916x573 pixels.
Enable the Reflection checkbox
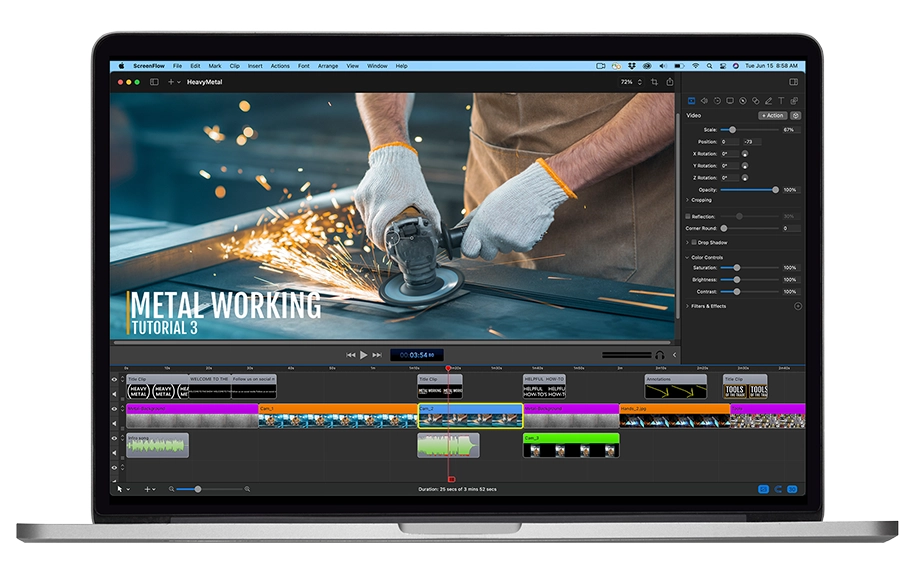(x=688, y=216)
